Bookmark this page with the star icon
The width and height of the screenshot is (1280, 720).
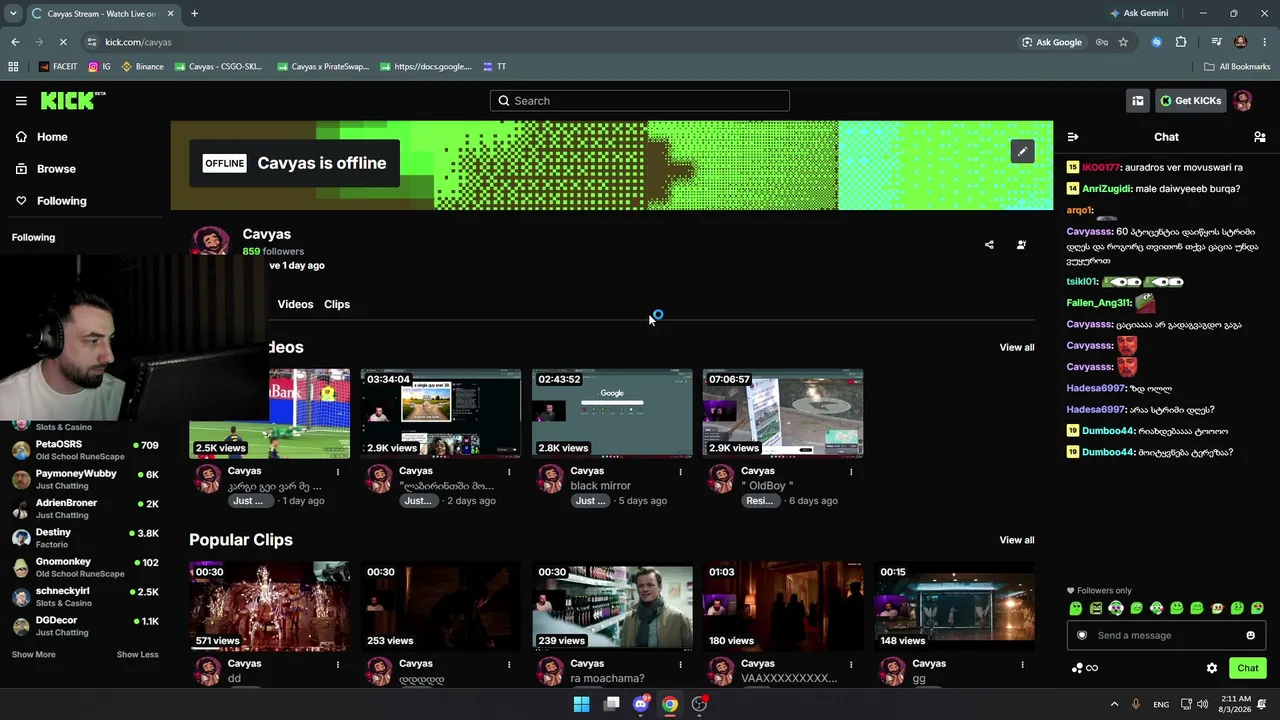click(1123, 42)
